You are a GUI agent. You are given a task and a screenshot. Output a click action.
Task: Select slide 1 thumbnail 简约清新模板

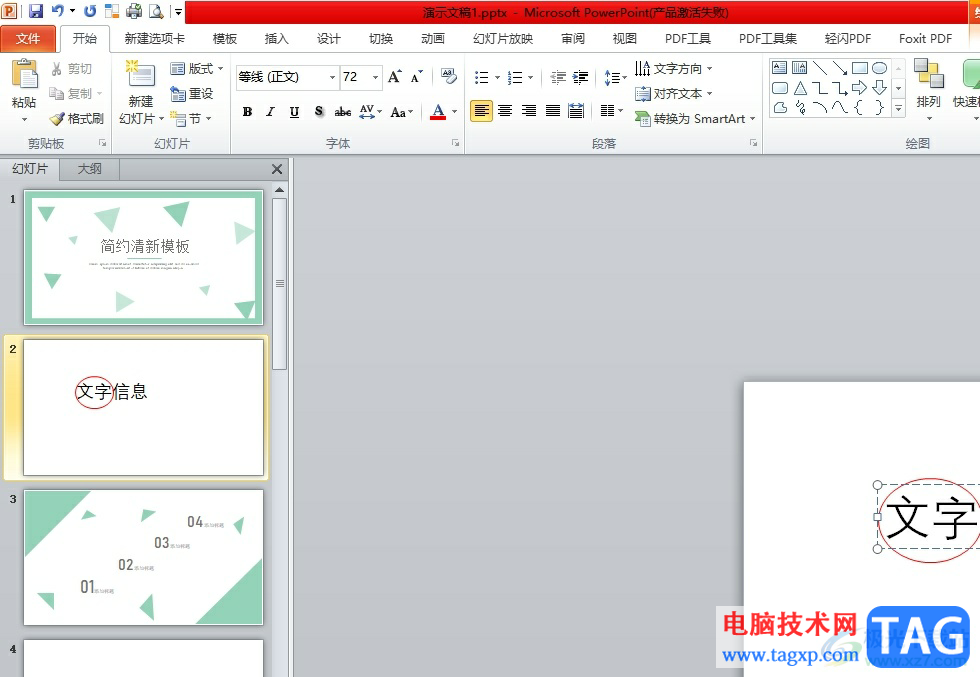coord(143,258)
